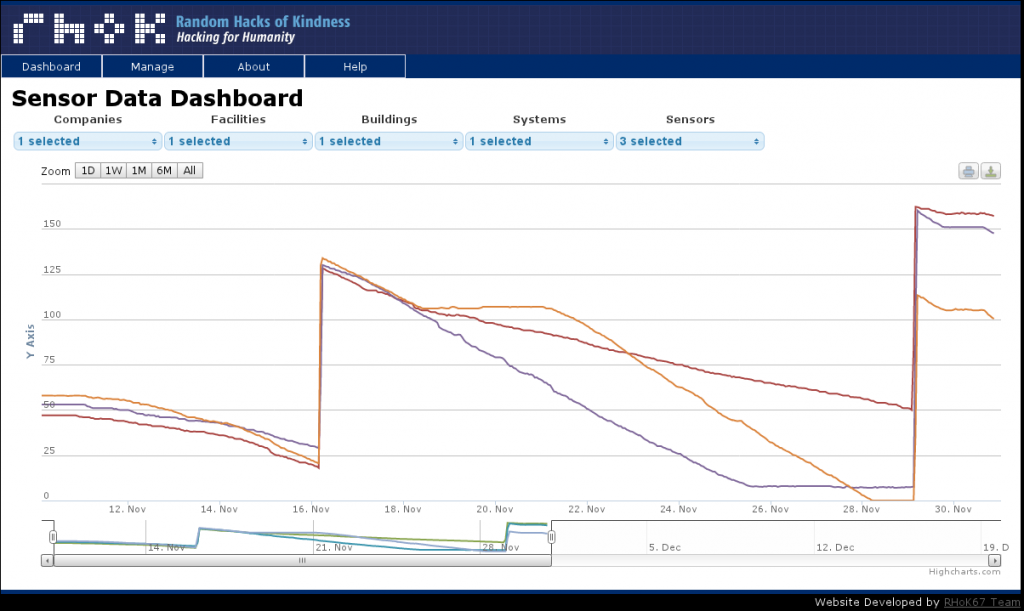Click the scrollbar left arrow
This screenshot has height=611, width=1024.
point(47,561)
